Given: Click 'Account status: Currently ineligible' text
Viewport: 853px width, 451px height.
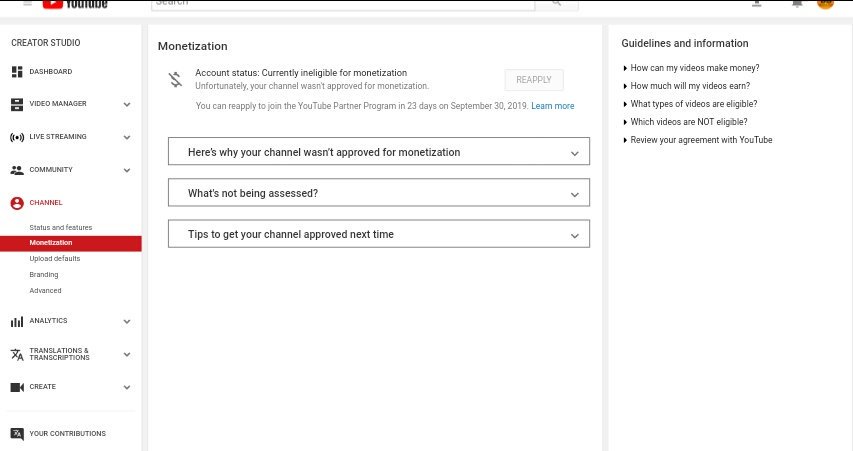Looking at the screenshot, I should click(x=301, y=73).
